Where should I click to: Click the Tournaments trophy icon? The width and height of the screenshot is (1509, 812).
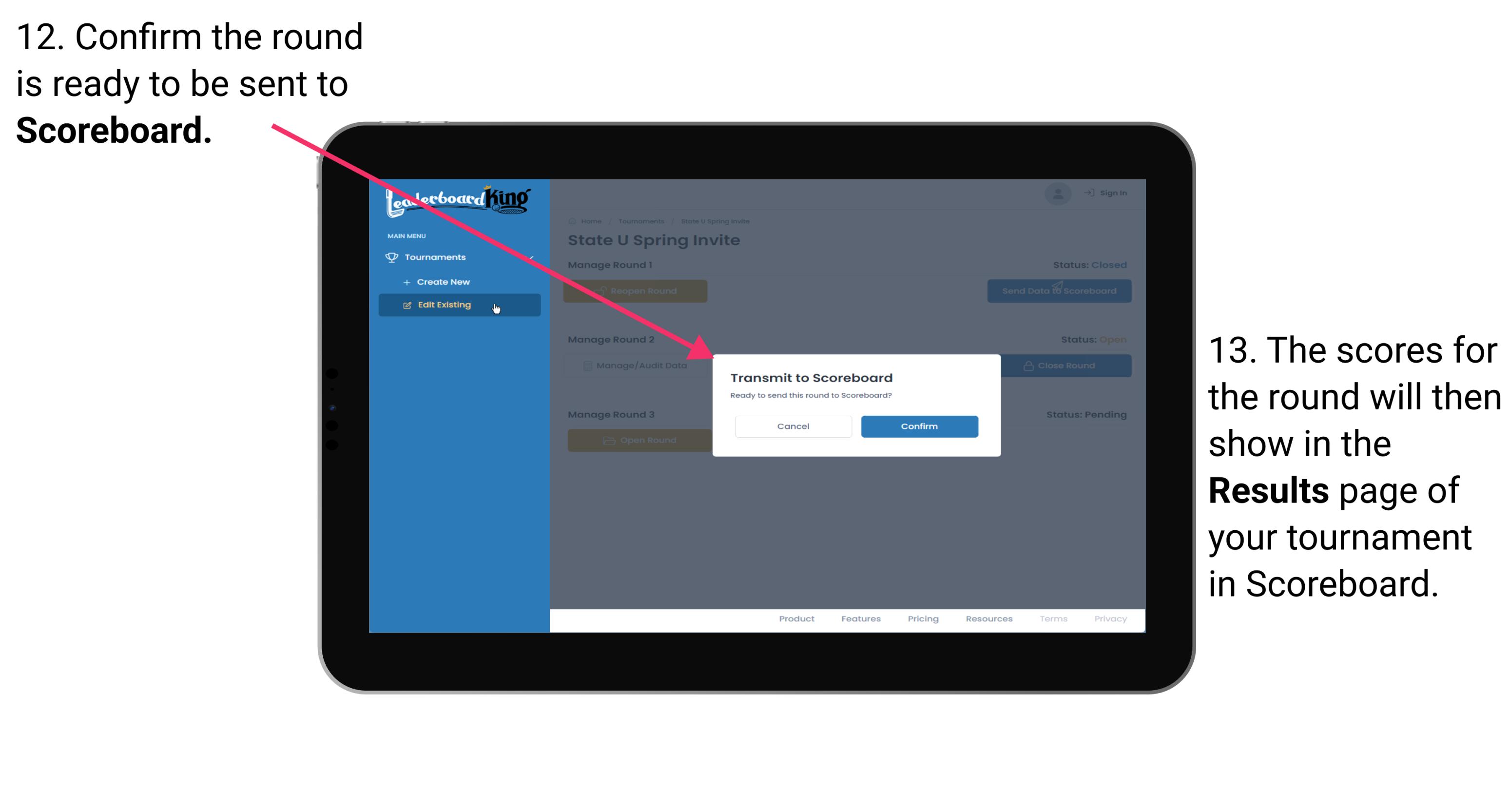point(393,257)
